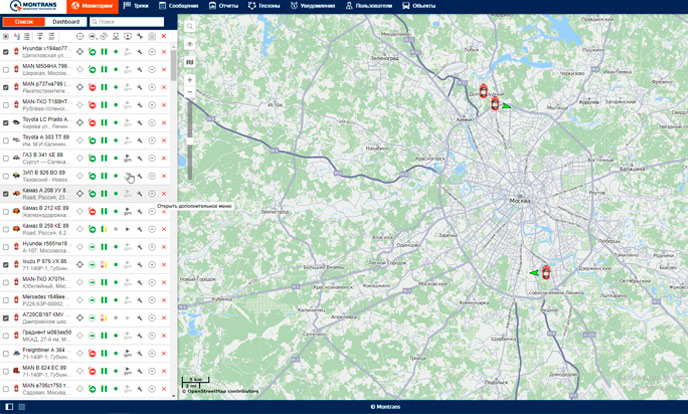Click the list view icon in header toolbar
The width and height of the screenshot is (688, 414).
coord(27,36)
